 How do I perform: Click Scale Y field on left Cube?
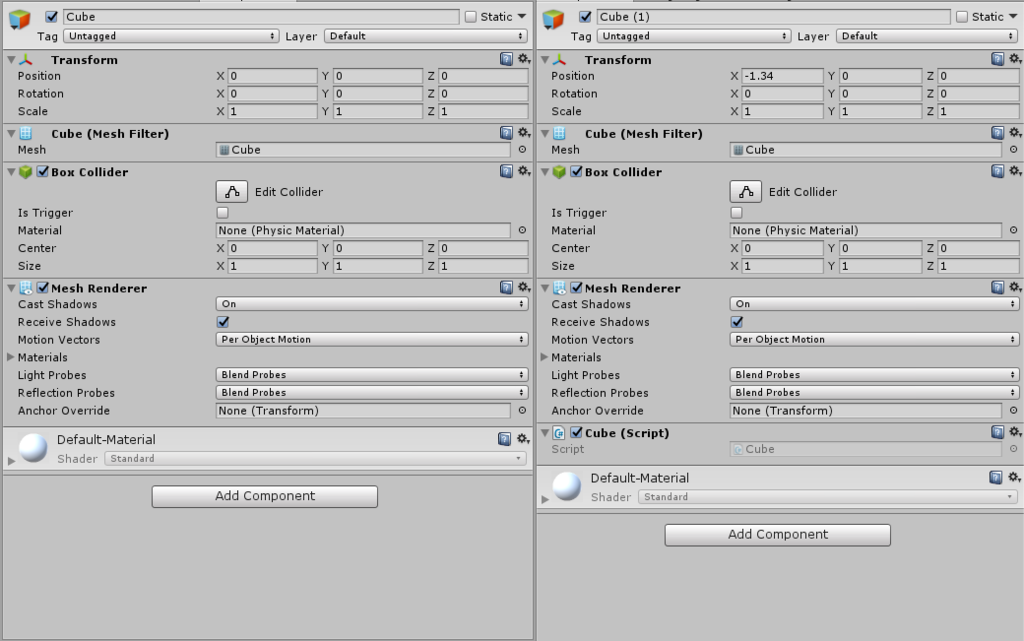pos(377,112)
